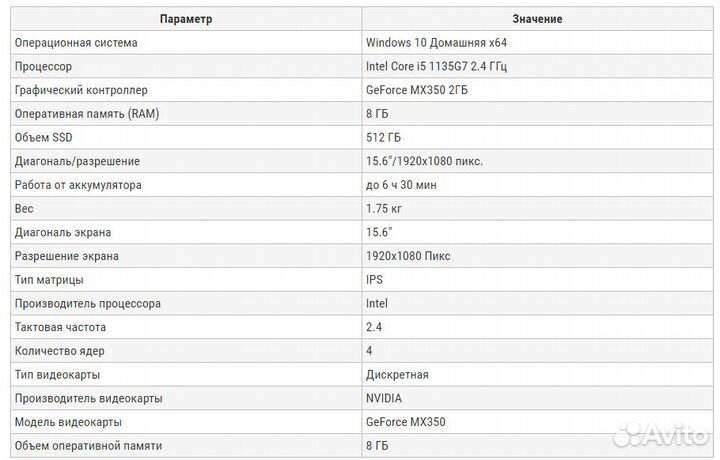The height and width of the screenshot is (460, 720).
Task: Select 'до 6 ч 30 мин' value
Action: [x=401, y=185]
